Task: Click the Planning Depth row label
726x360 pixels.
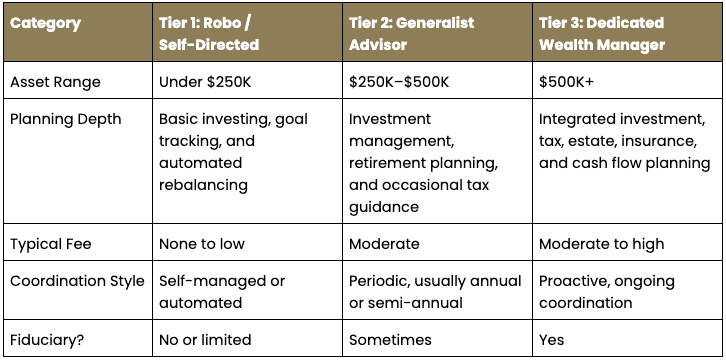Action: (78, 161)
